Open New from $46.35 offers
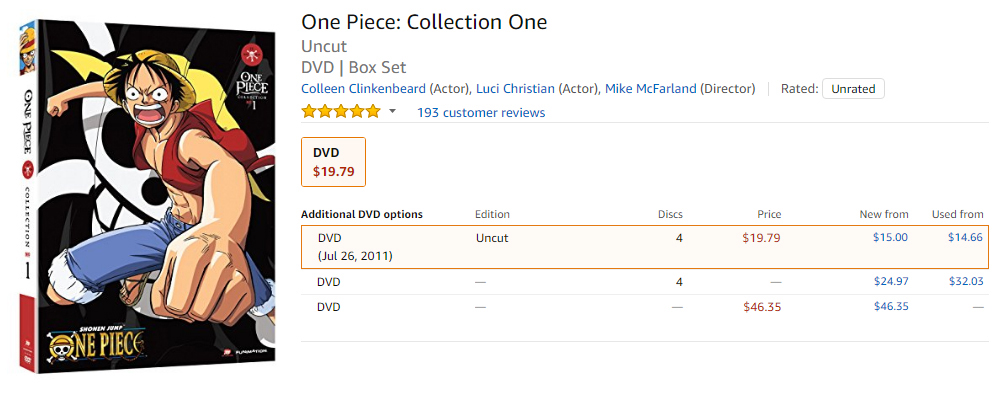This screenshot has height=398, width=1007. (891, 306)
